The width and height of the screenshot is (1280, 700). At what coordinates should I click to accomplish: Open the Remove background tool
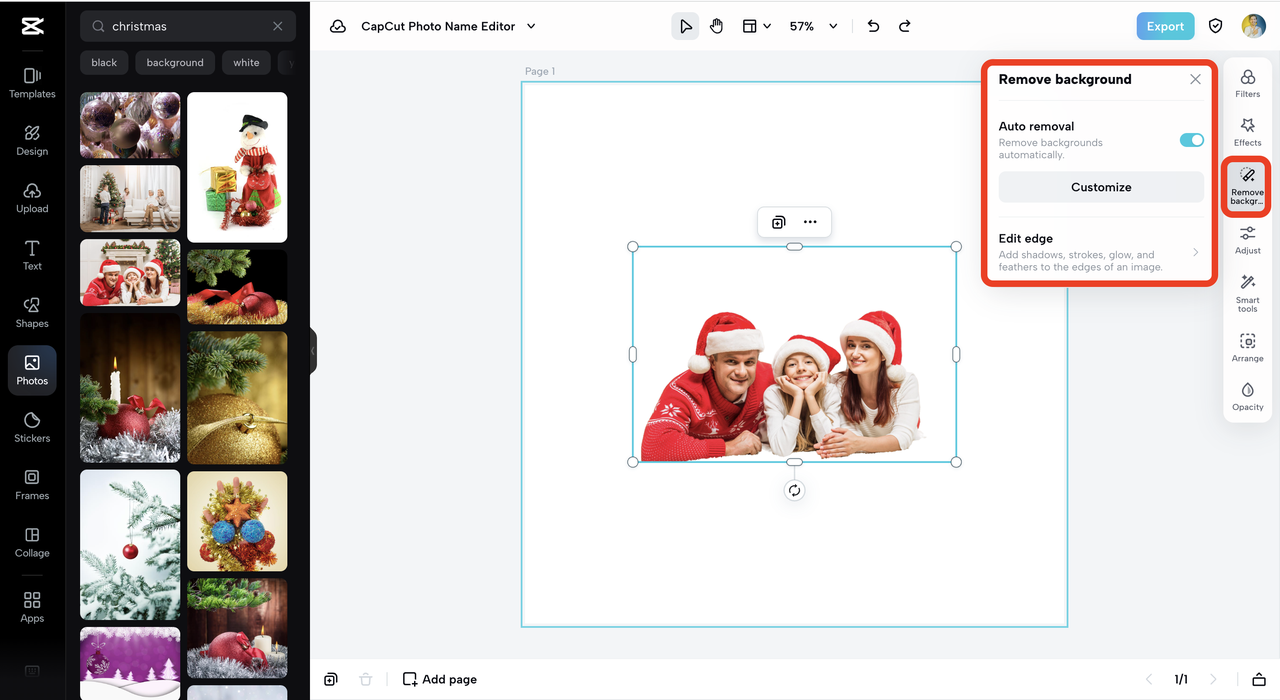point(1247,187)
